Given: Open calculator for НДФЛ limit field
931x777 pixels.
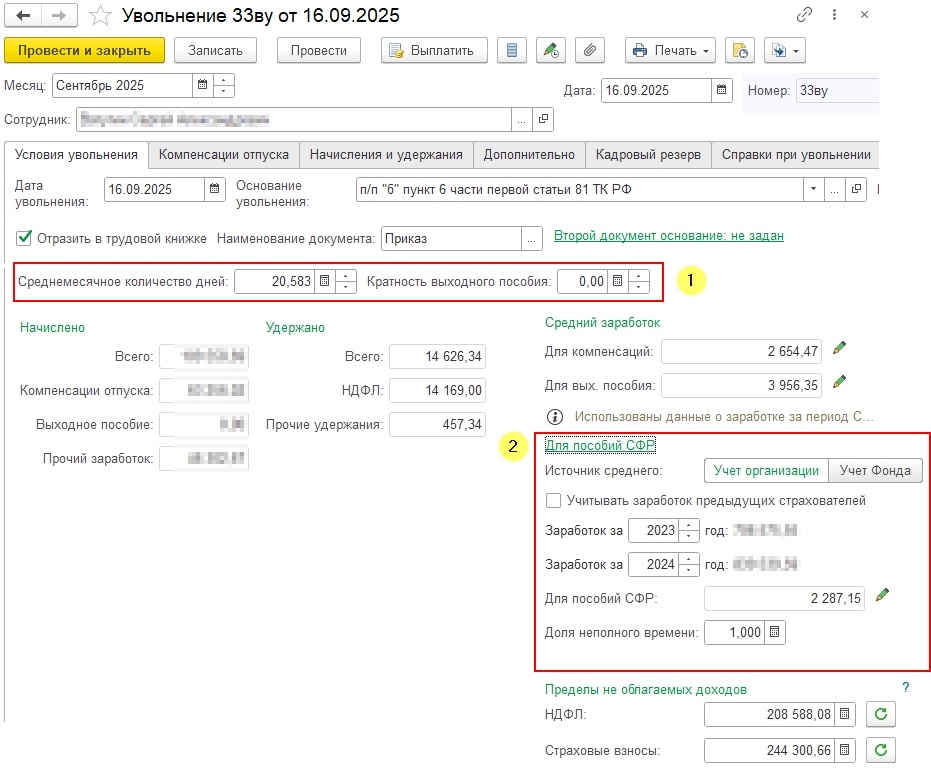Looking at the screenshot, I should [844, 714].
